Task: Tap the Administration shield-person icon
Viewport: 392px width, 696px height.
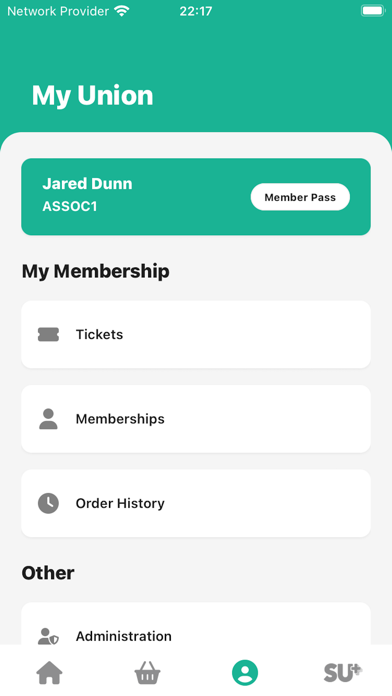Action: pyautogui.click(x=48, y=636)
